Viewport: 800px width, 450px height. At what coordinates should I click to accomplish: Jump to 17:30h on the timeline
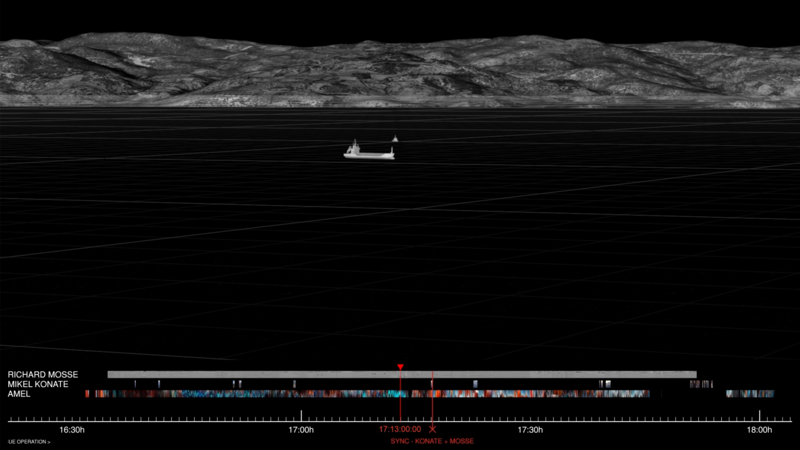pos(530,430)
